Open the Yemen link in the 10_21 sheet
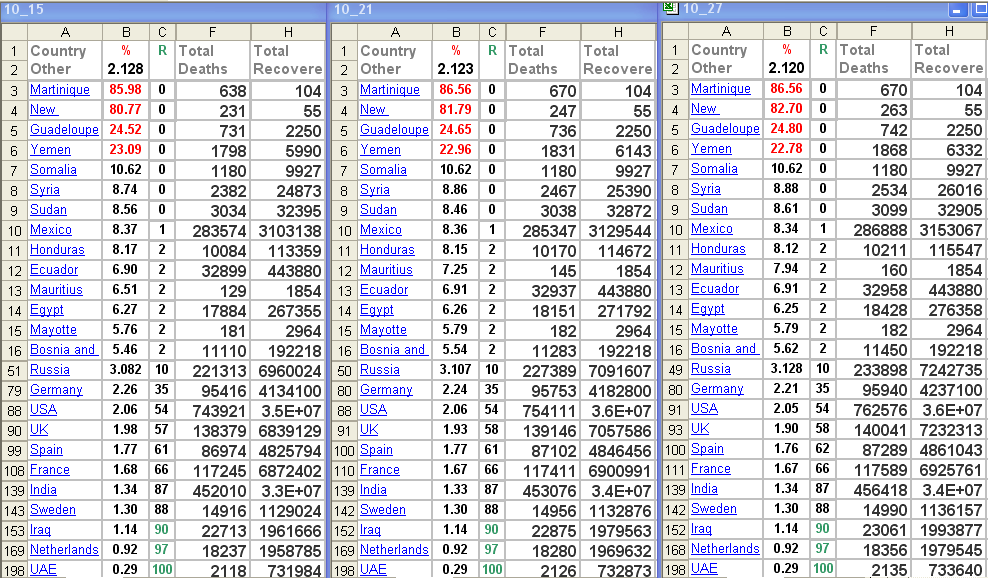The width and height of the screenshot is (988, 578). [x=380, y=150]
